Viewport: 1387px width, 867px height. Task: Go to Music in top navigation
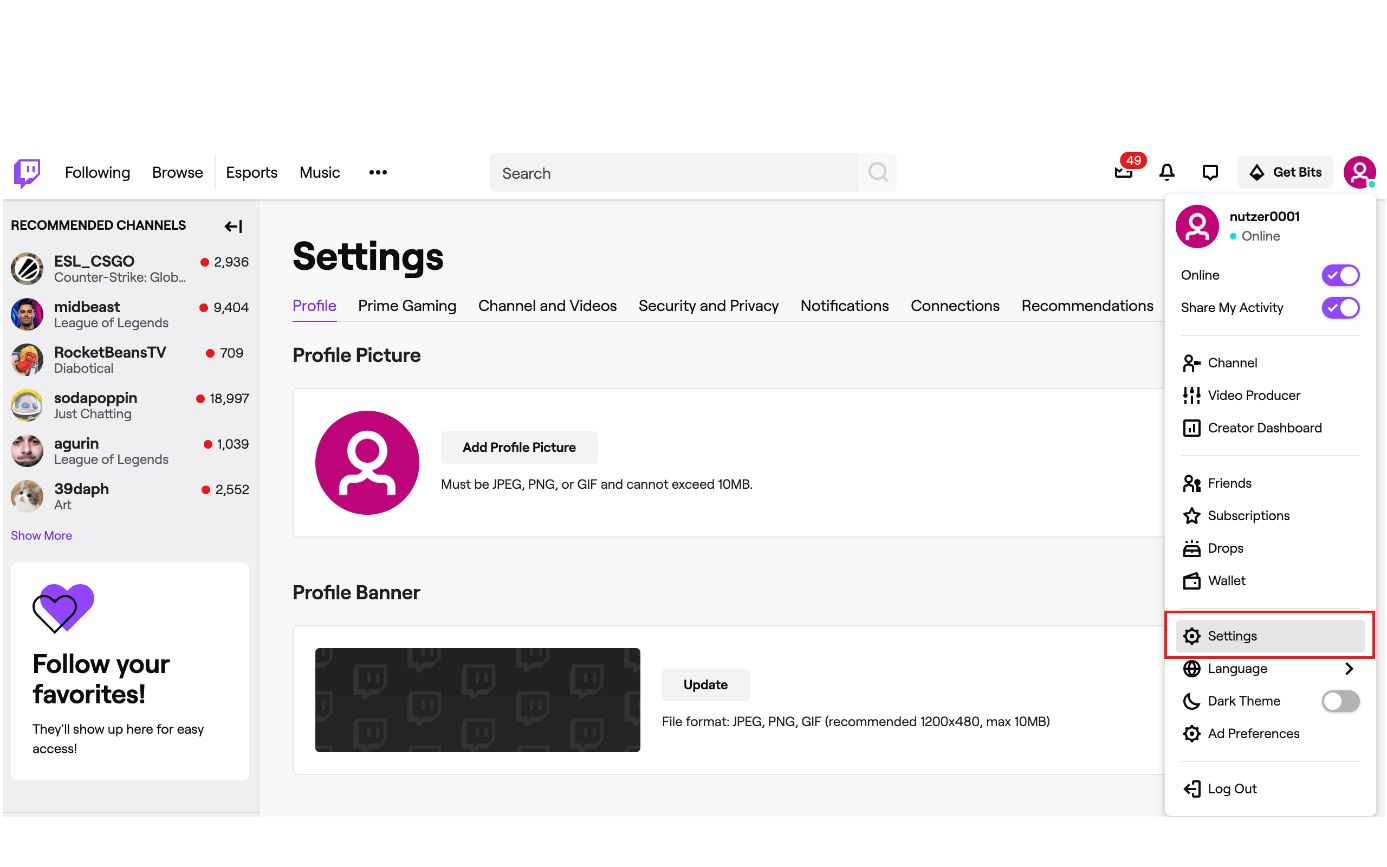[x=320, y=172]
